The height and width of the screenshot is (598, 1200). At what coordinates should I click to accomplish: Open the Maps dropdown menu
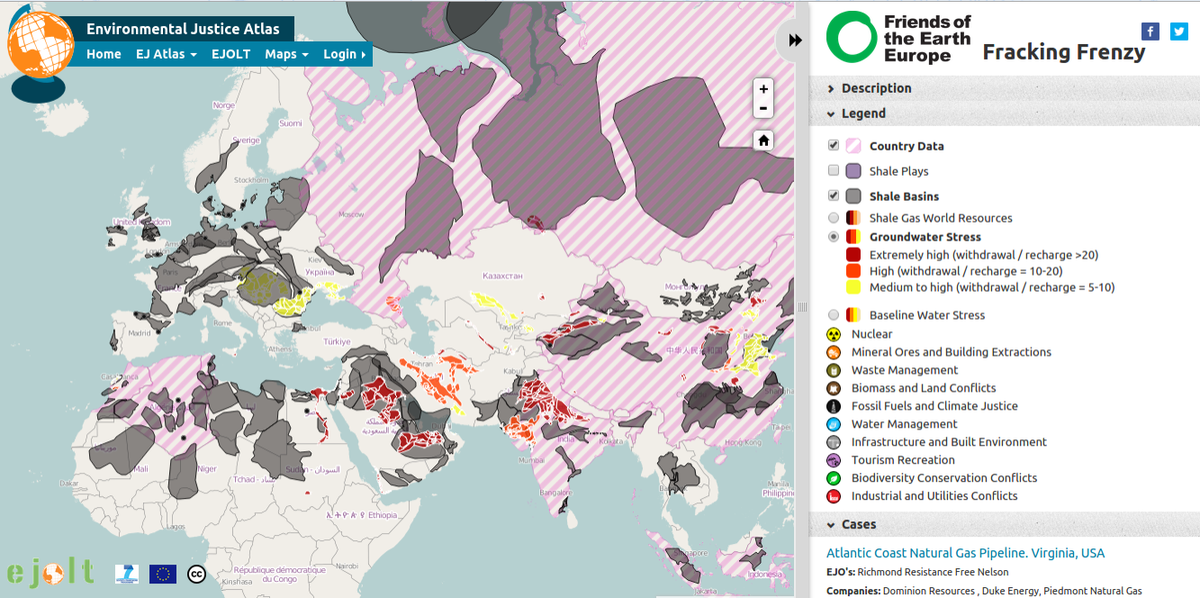(286, 54)
